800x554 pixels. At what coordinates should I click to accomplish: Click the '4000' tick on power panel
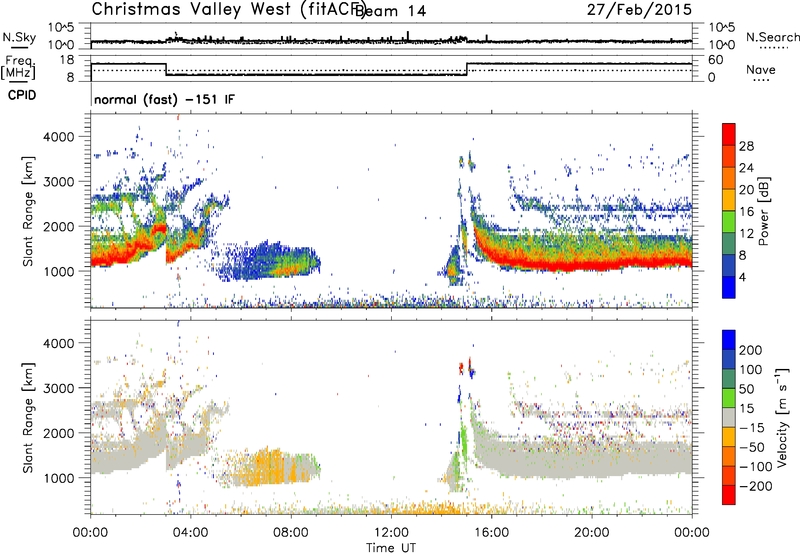(59, 136)
